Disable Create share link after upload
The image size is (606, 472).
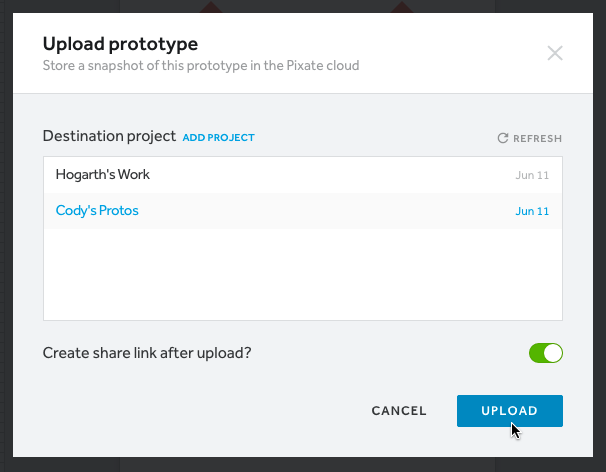[x=546, y=353]
